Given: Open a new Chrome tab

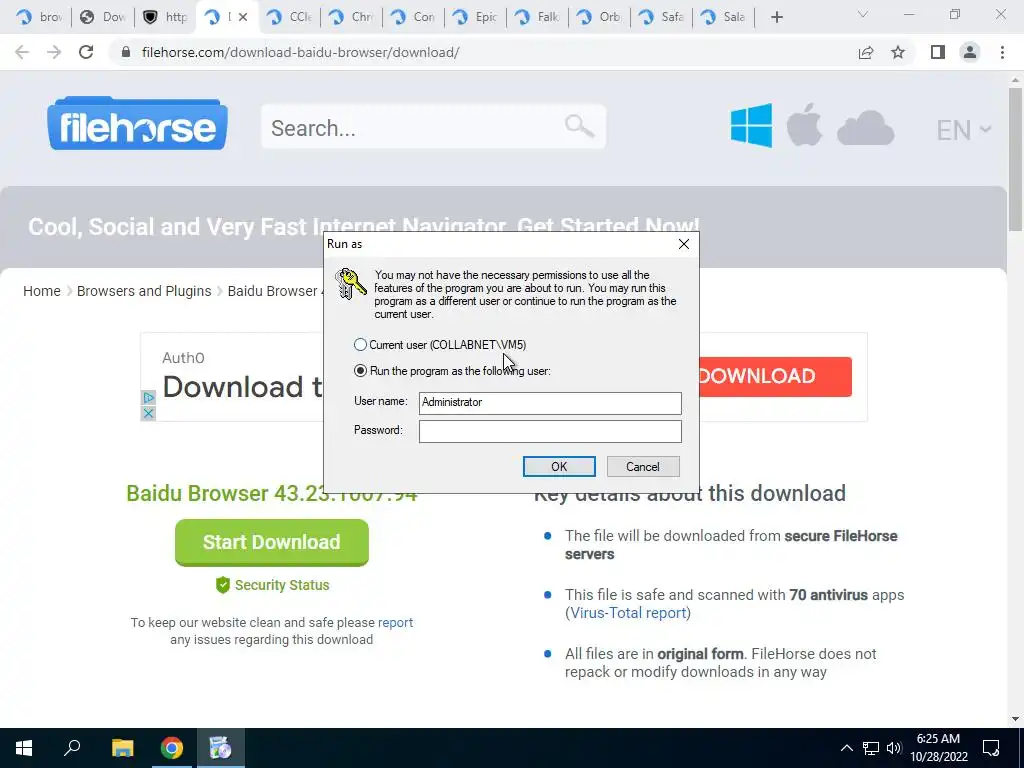Looking at the screenshot, I should 776,18.
